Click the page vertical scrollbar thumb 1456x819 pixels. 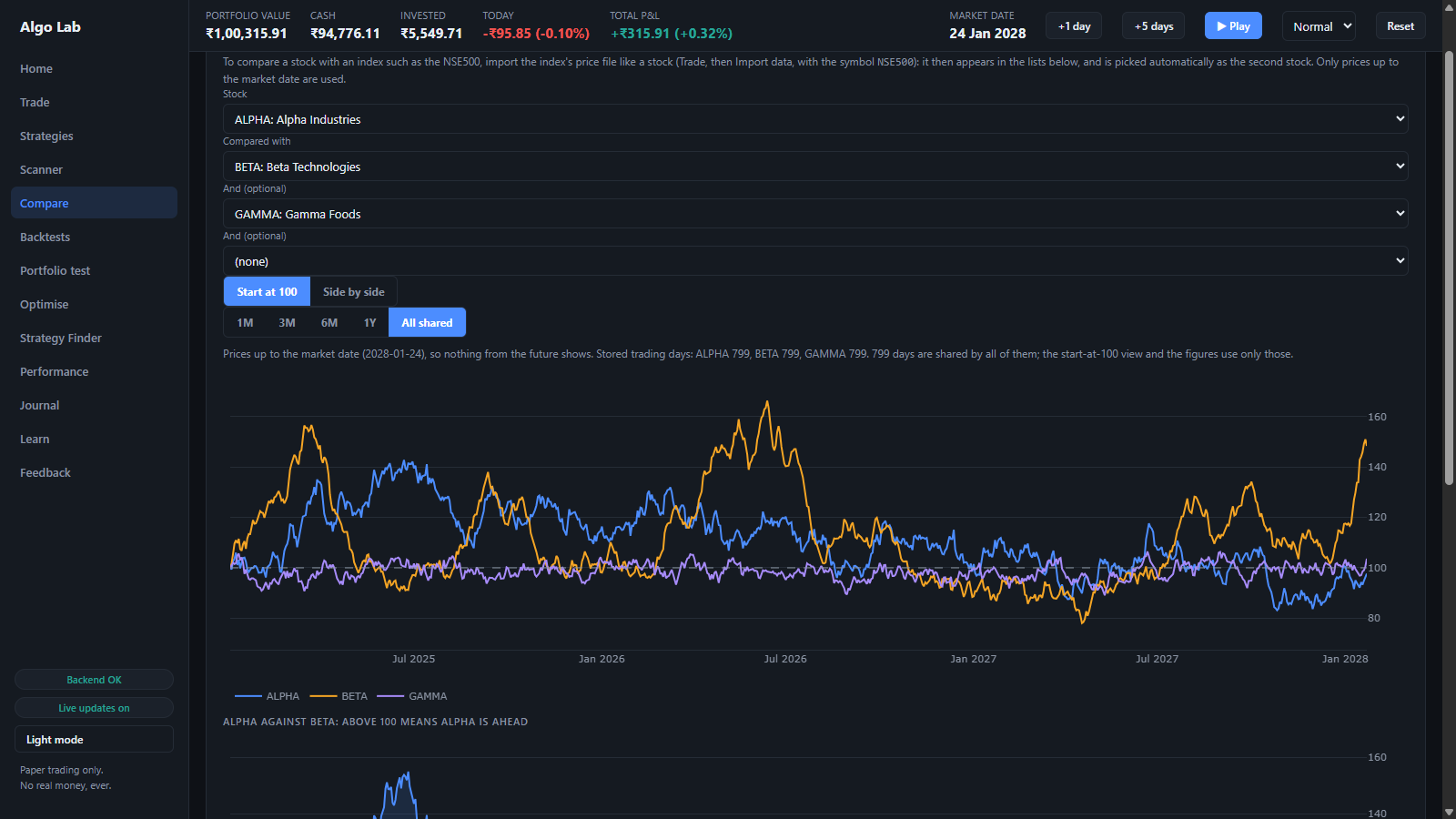1449,268
